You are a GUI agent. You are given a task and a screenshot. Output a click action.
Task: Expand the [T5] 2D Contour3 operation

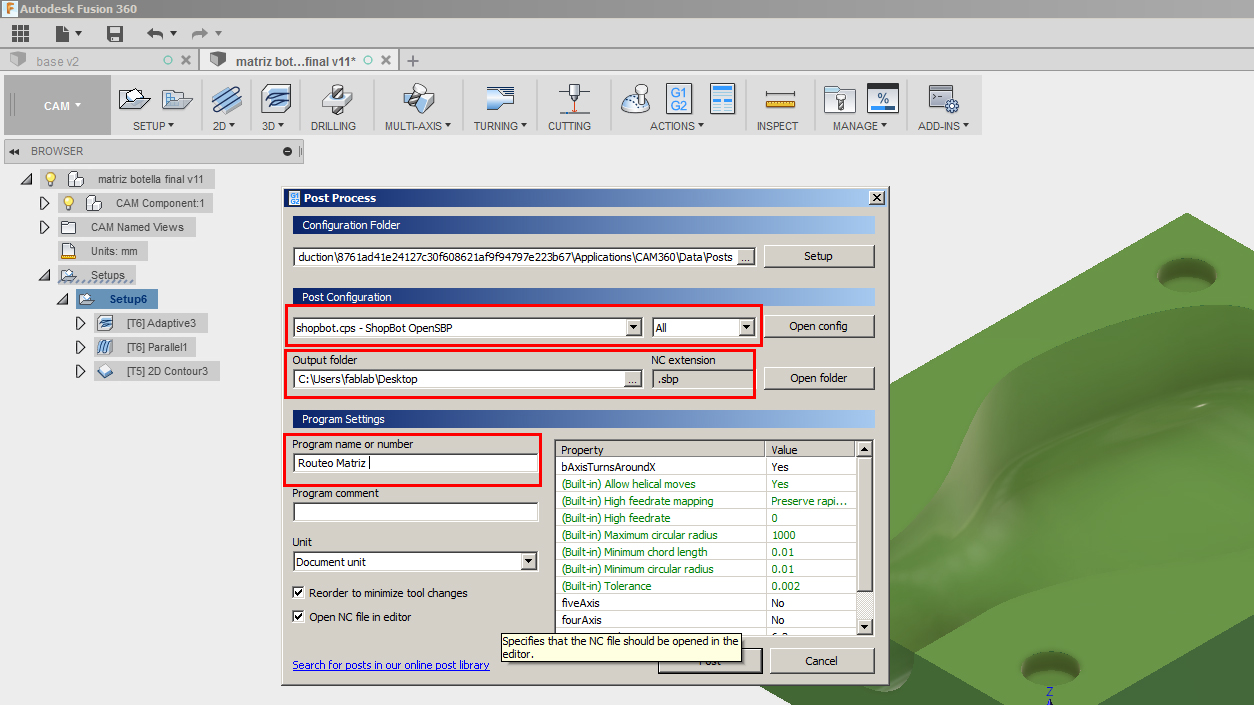coord(81,371)
